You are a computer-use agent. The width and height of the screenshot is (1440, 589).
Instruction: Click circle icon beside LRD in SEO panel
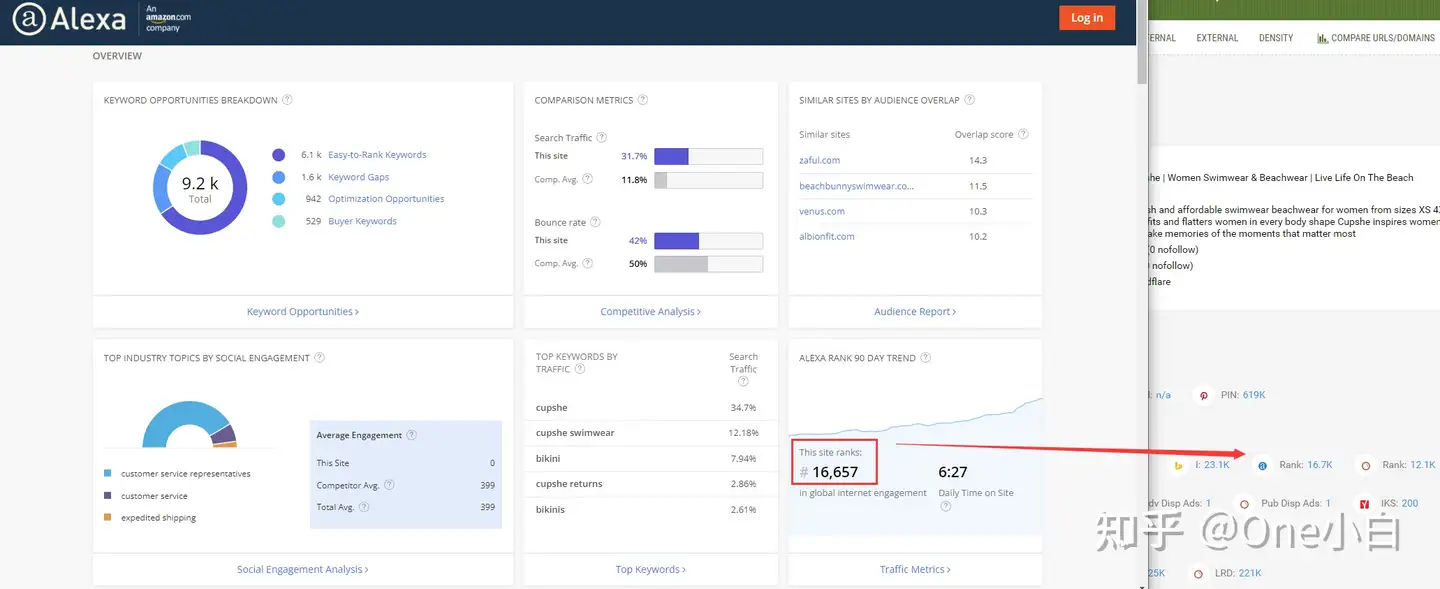[1198, 574]
